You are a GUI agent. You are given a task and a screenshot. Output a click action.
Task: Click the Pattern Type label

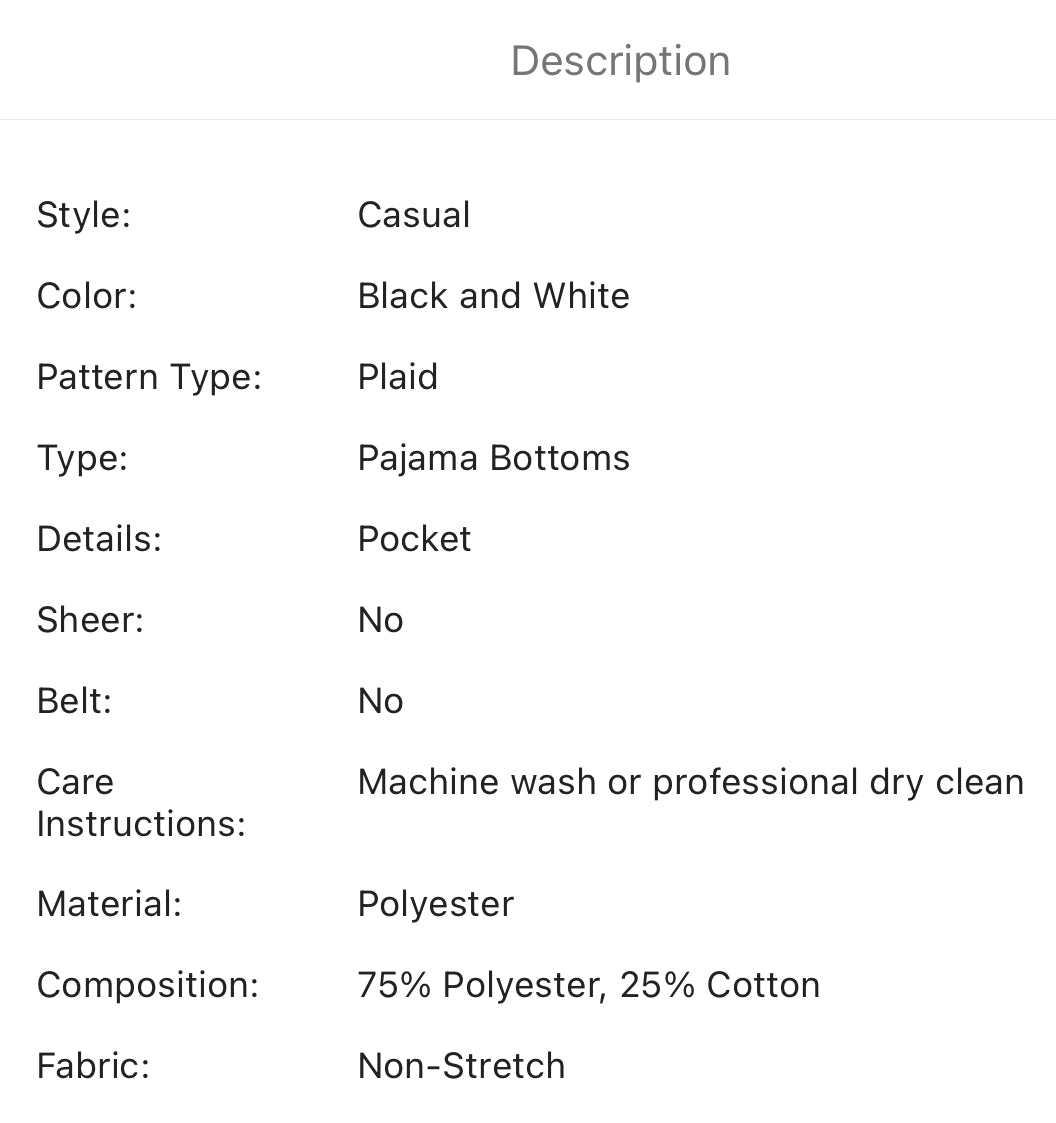click(149, 377)
